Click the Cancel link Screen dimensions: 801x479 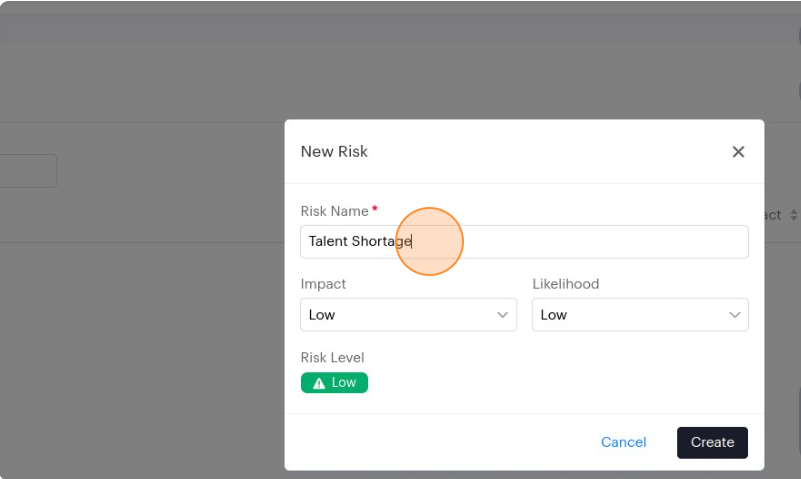coord(623,442)
